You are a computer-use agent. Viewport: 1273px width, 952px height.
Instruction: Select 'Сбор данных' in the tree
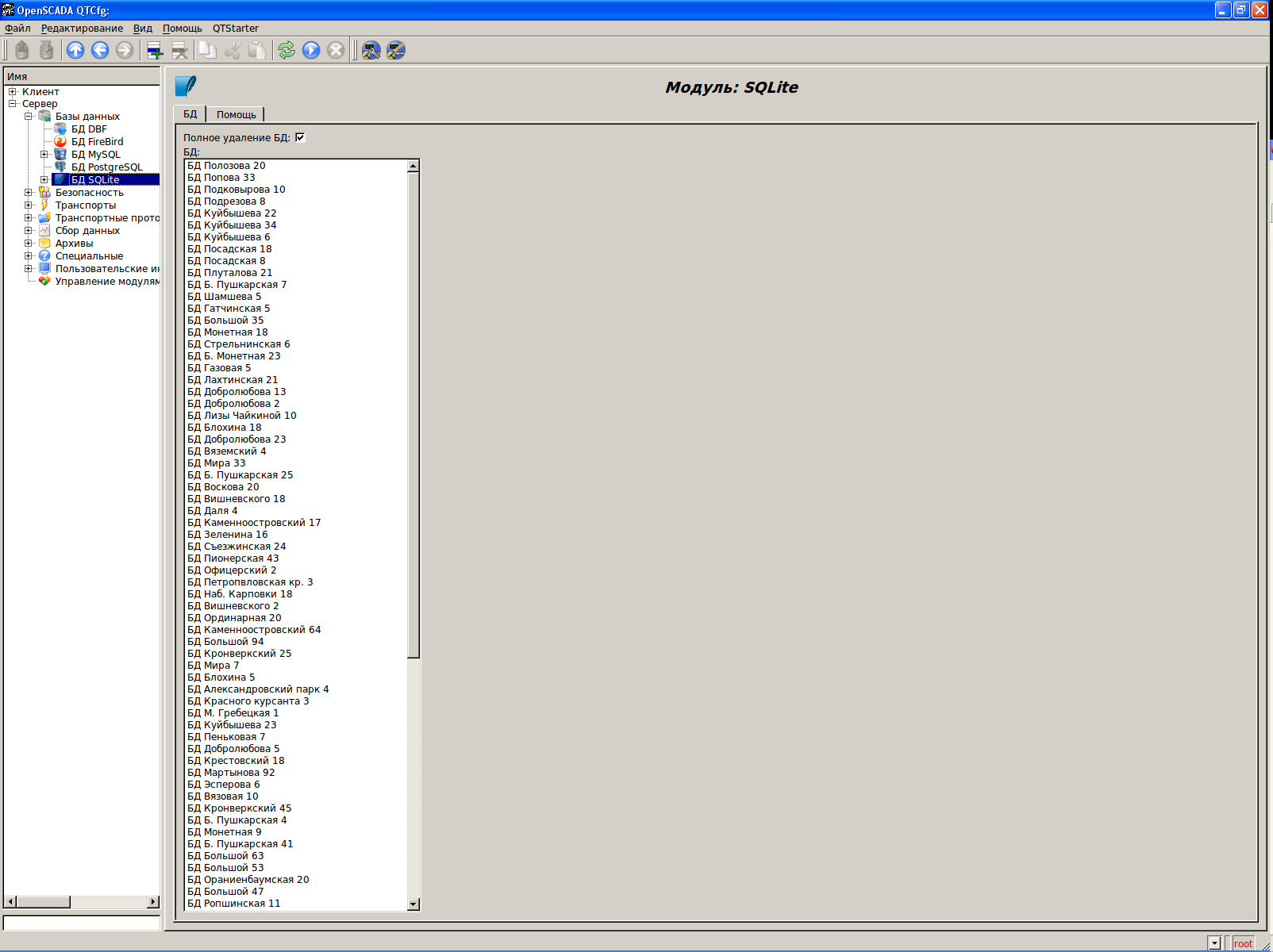click(x=87, y=231)
